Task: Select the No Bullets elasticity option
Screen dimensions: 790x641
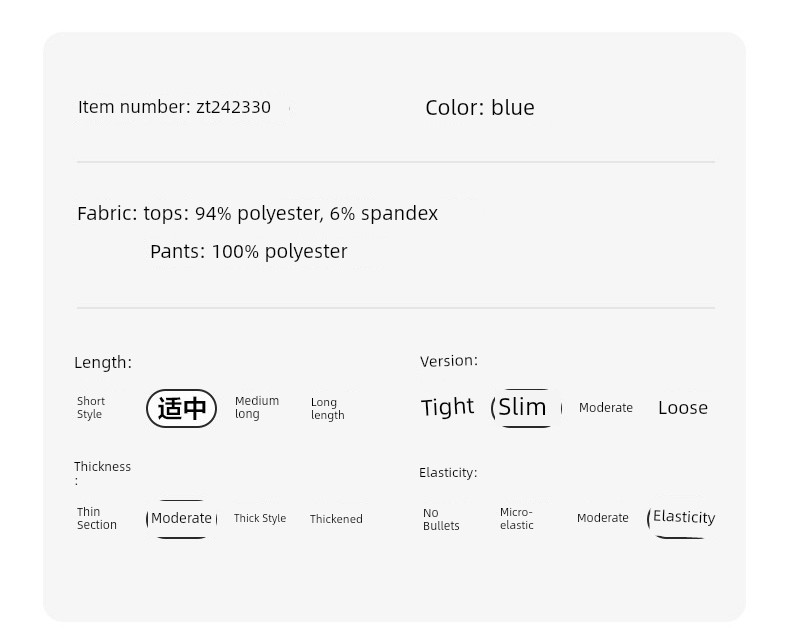Action: click(441, 520)
